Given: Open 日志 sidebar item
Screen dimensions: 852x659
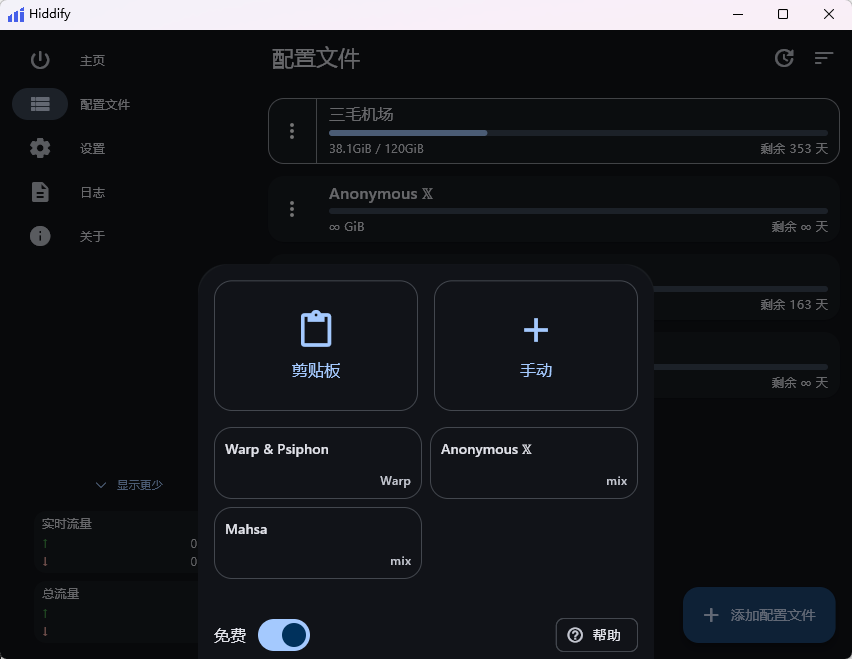Looking at the screenshot, I should (x=92, y=192).
